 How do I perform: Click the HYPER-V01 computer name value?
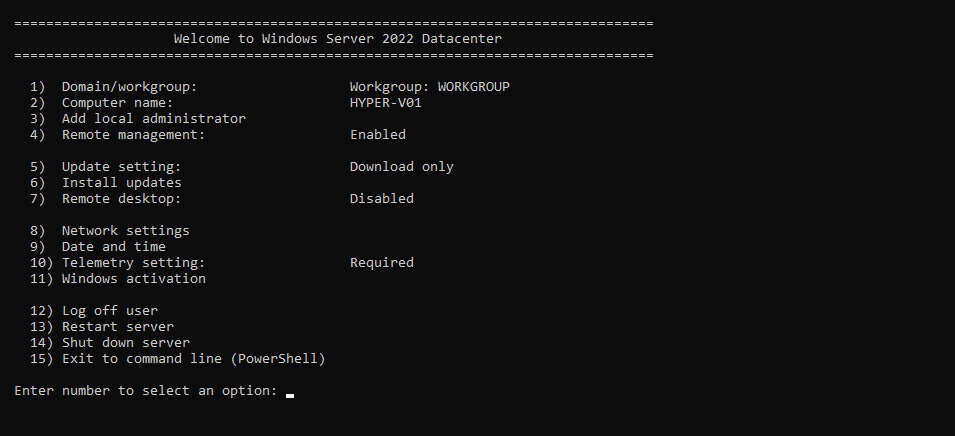pyautogui.click(x=386, y=103)
